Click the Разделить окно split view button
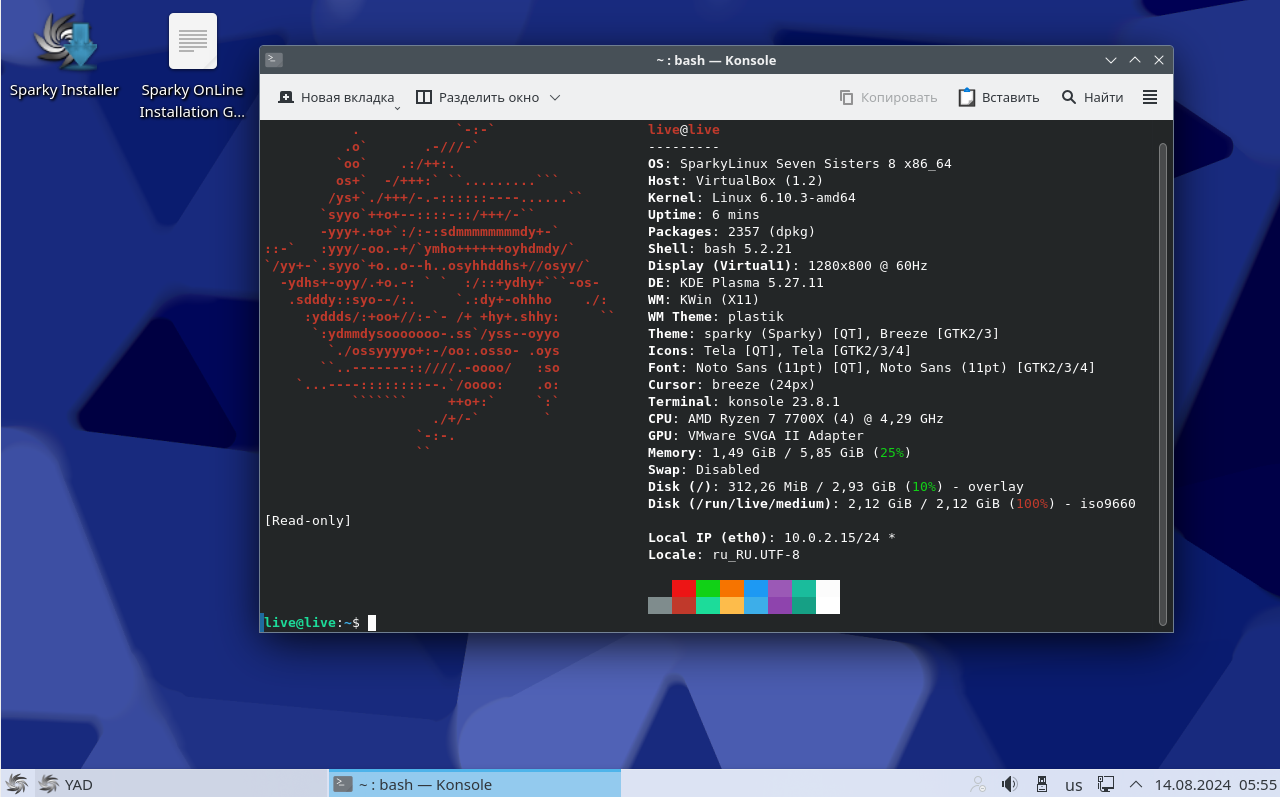The image size is (1280, 797). [x=477, y=97]
